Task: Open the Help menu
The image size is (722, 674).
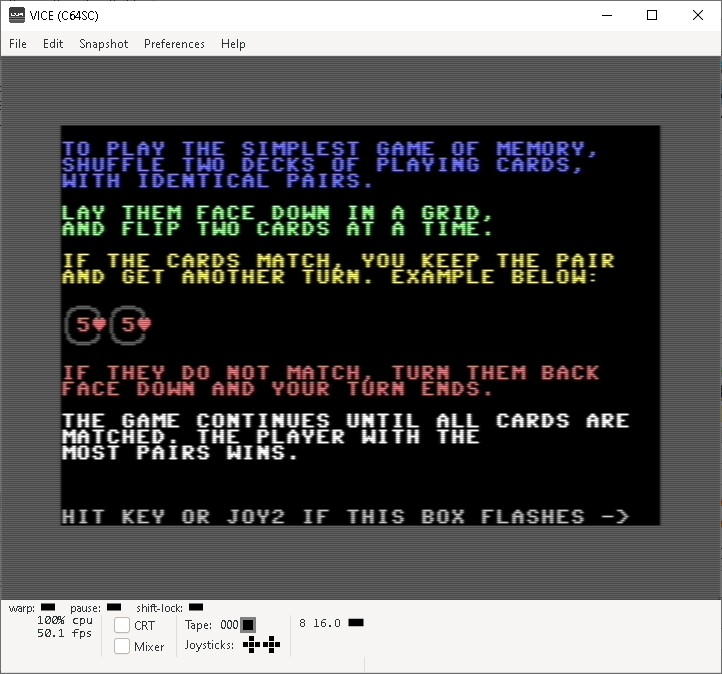Action: pos(233,44)
